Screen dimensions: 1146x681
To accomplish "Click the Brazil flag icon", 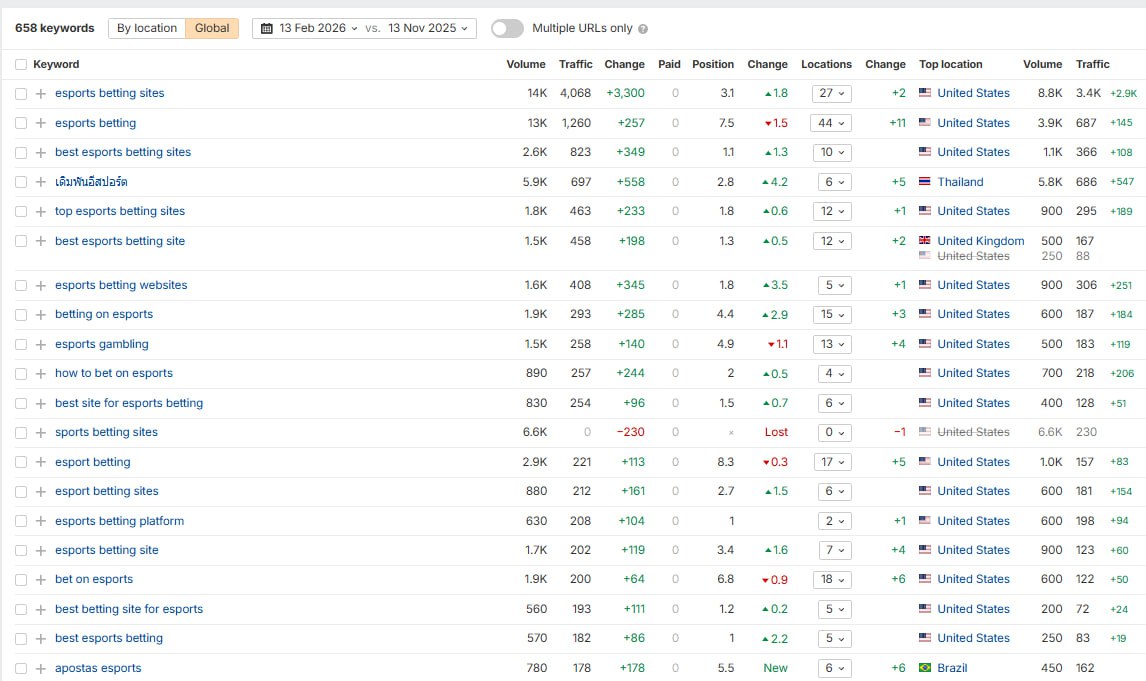I will [x=925, y=668].
